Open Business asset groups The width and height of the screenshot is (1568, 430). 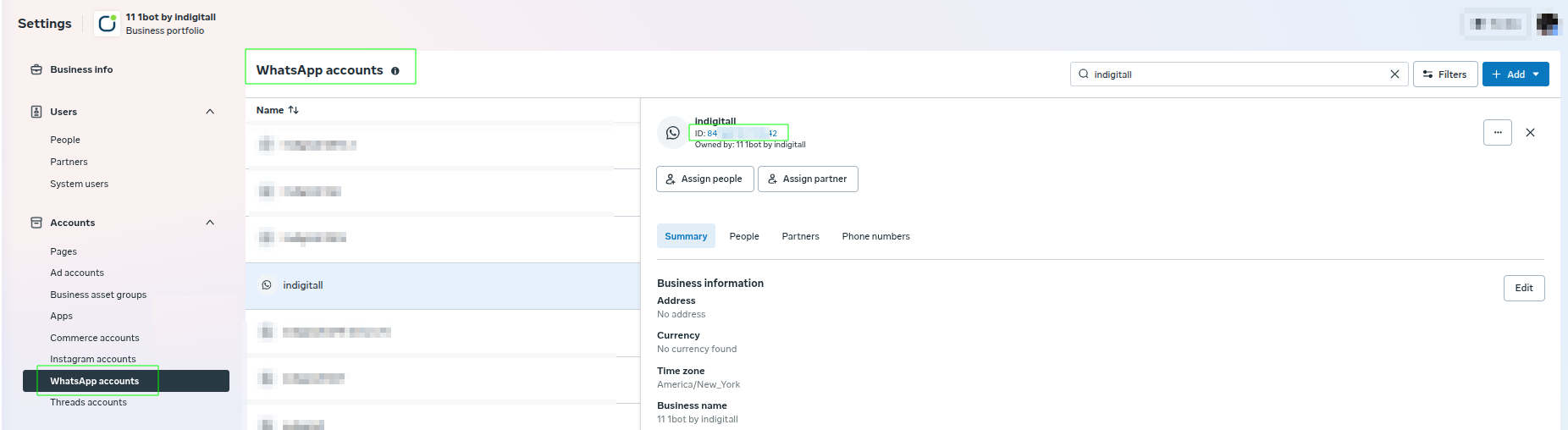[98, 295]
